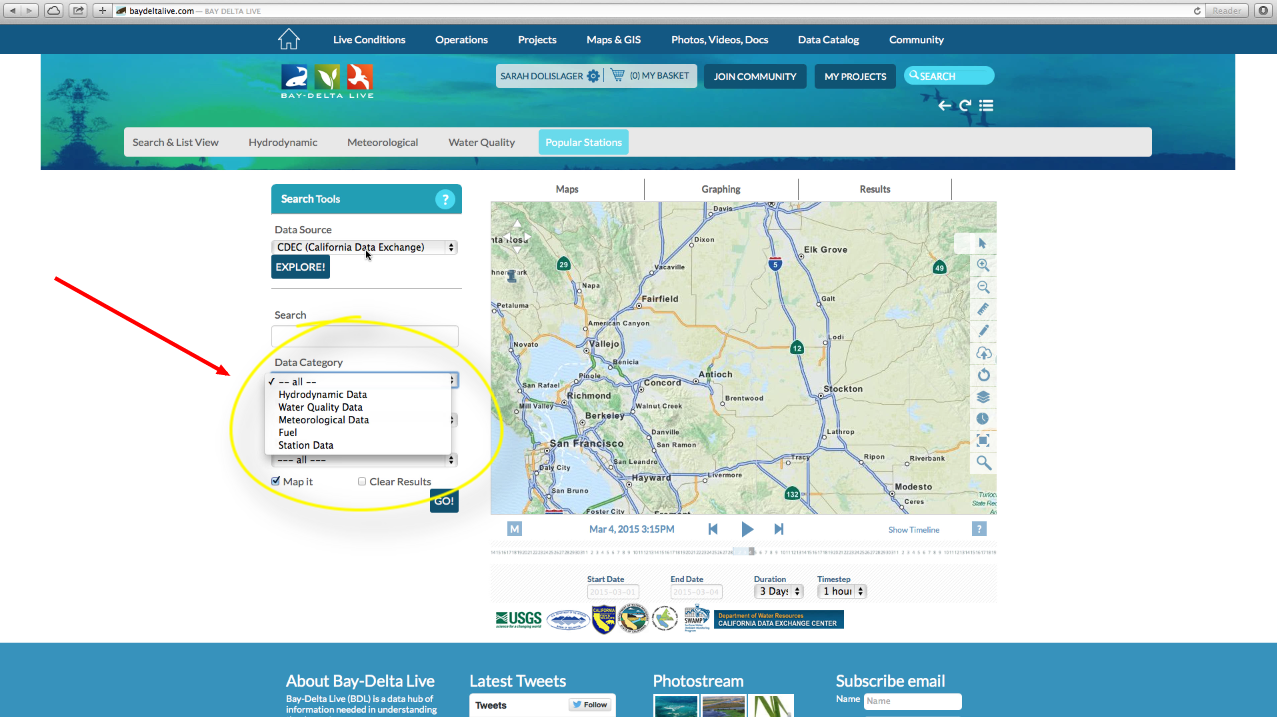Click JOIN COMMUNITY button
This screenshot has width=1277, height=717.
click(755, 76)
